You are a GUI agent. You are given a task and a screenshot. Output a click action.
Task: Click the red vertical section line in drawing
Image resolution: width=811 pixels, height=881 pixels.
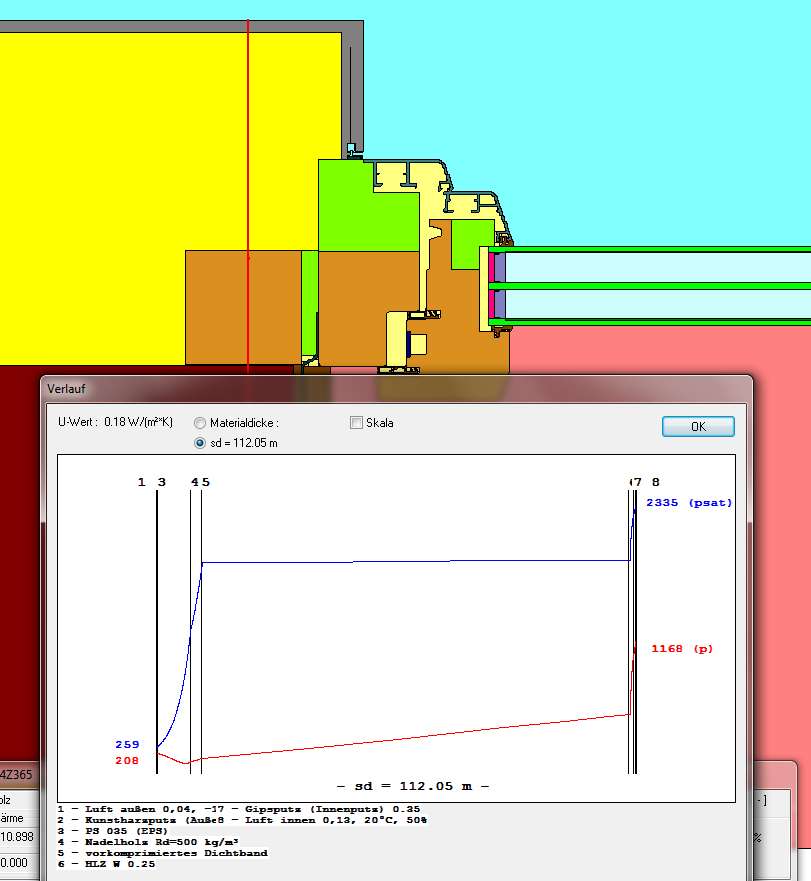(248, 197)
